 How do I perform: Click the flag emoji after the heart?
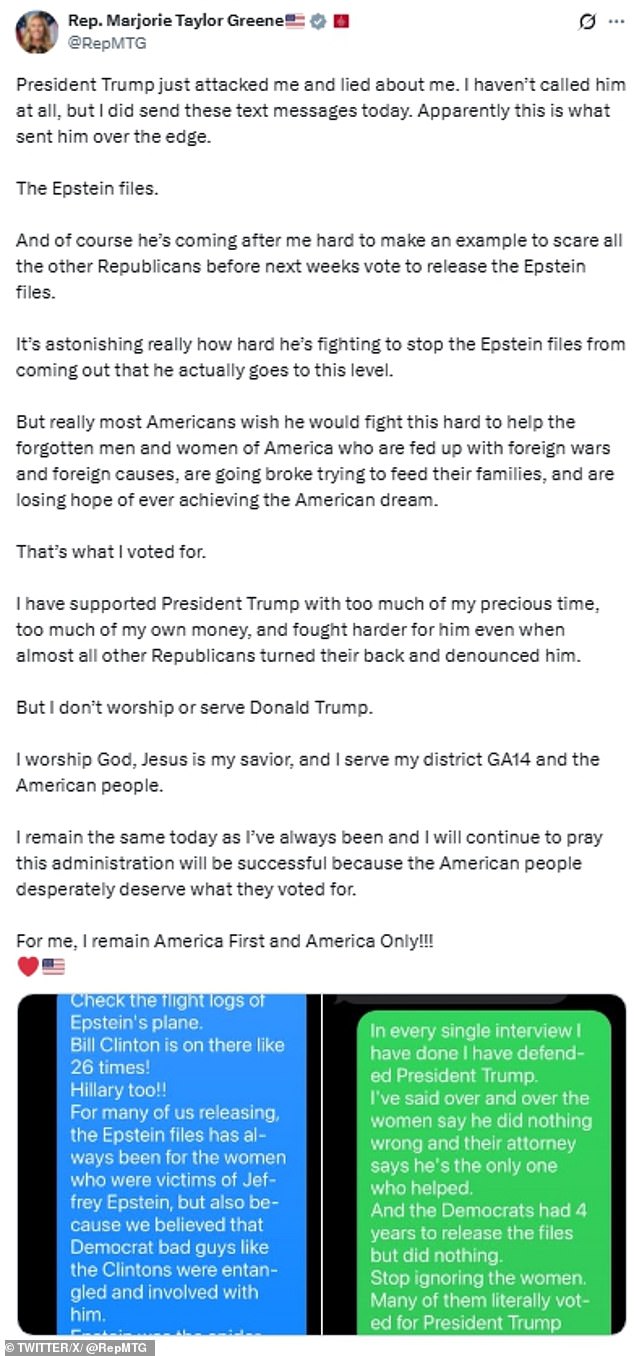(x=53, y=966)
